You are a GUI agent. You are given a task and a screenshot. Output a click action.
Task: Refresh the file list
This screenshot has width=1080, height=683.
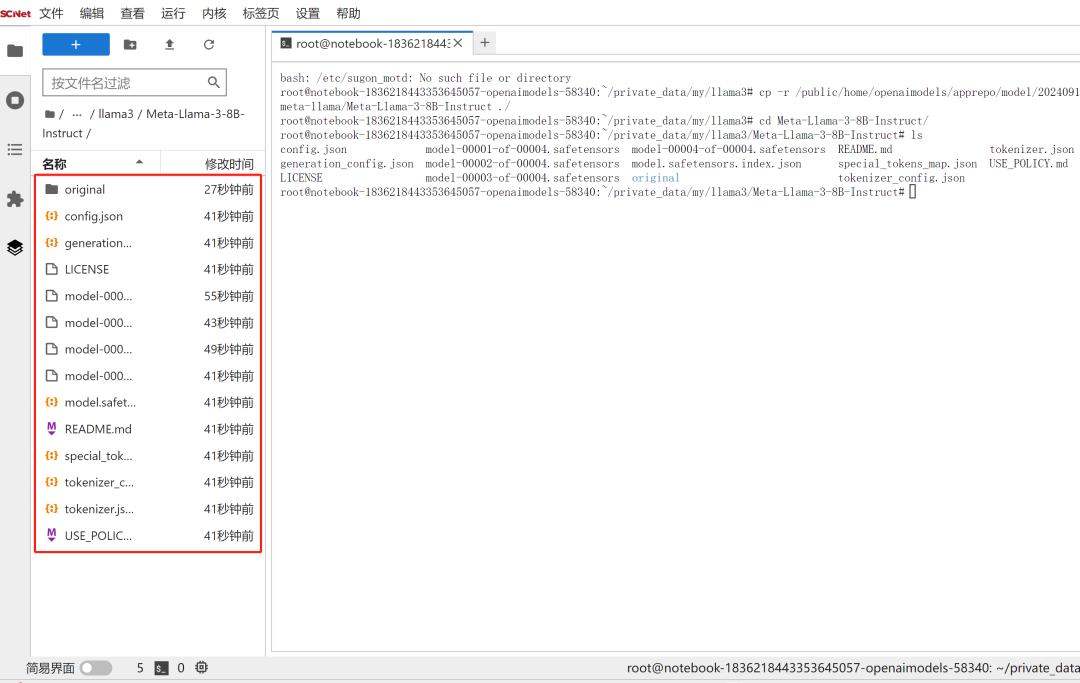(x=209, y=44)
